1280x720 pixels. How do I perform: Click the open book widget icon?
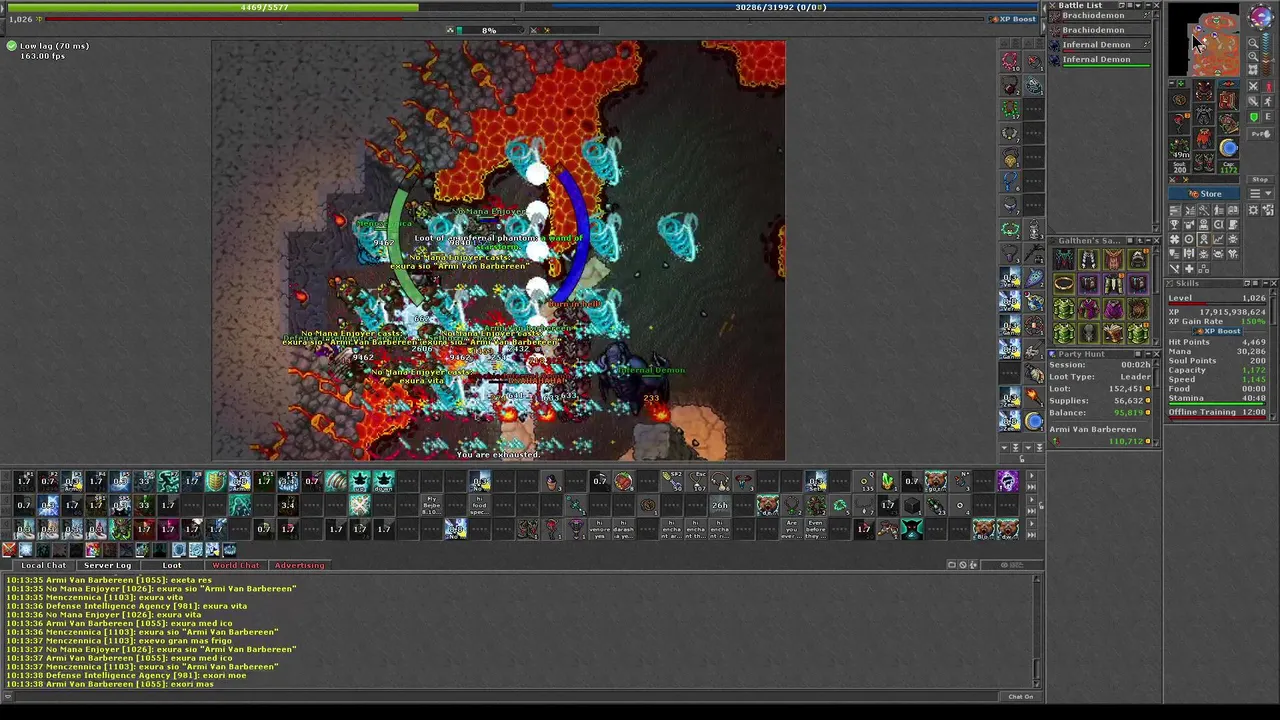pos(1232,210)
